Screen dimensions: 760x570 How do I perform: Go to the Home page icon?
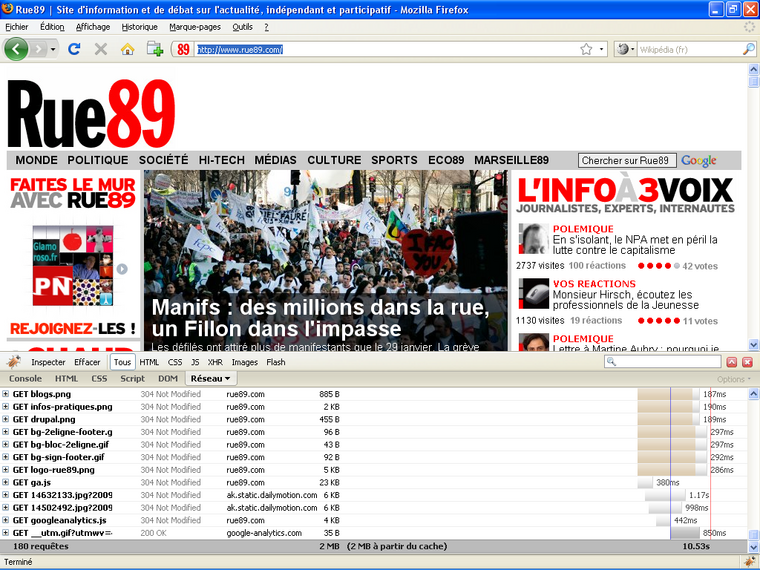pyautogui.click(x=127, y=49)
